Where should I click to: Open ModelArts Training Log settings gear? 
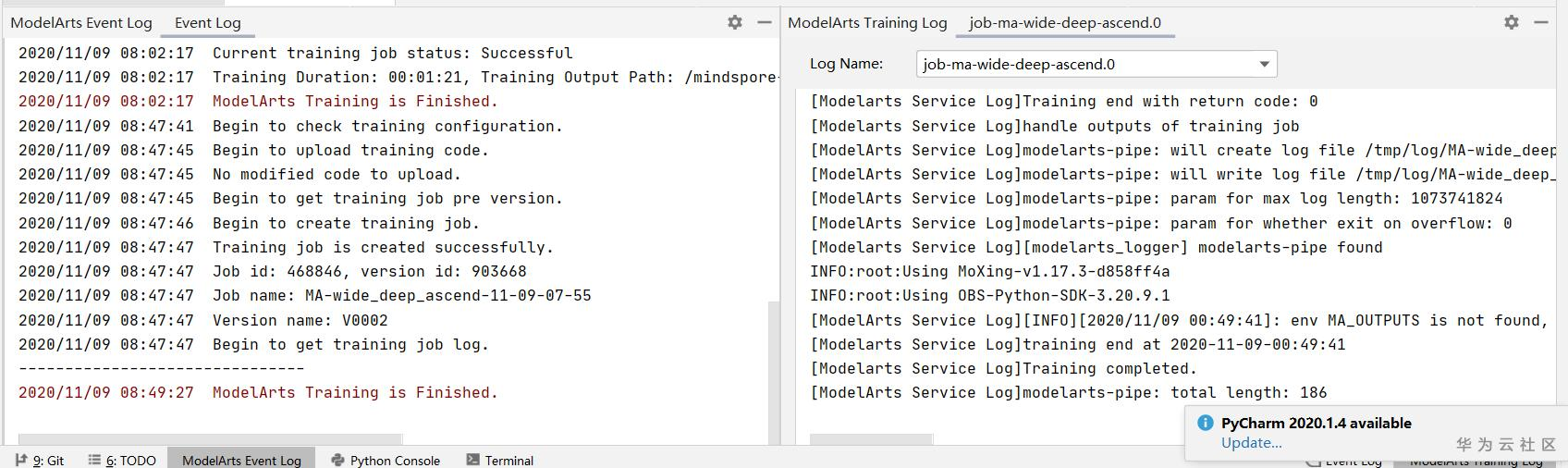[x=1512, y=22]
